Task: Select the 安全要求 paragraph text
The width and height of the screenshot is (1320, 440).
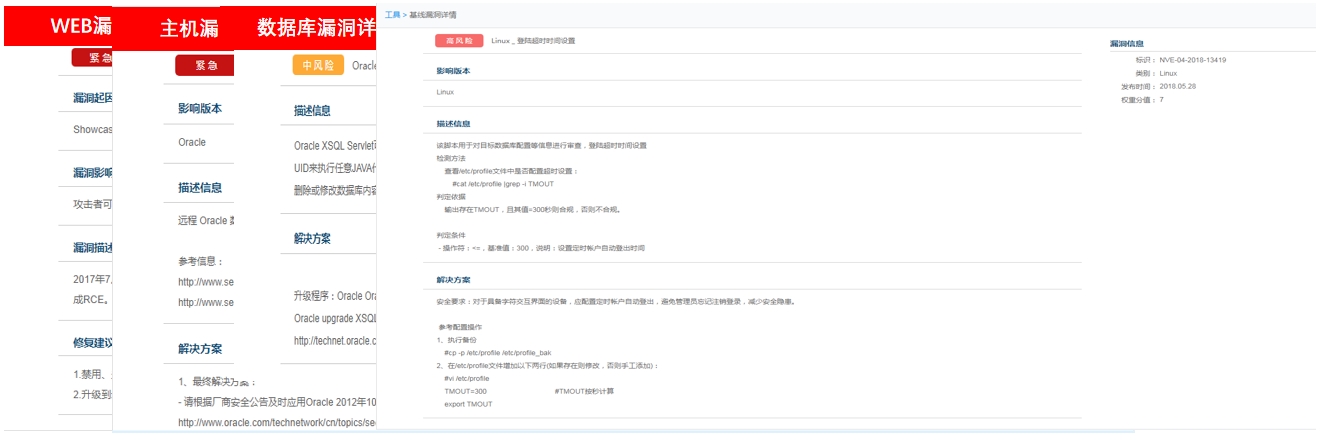Action: coord(616,301)
